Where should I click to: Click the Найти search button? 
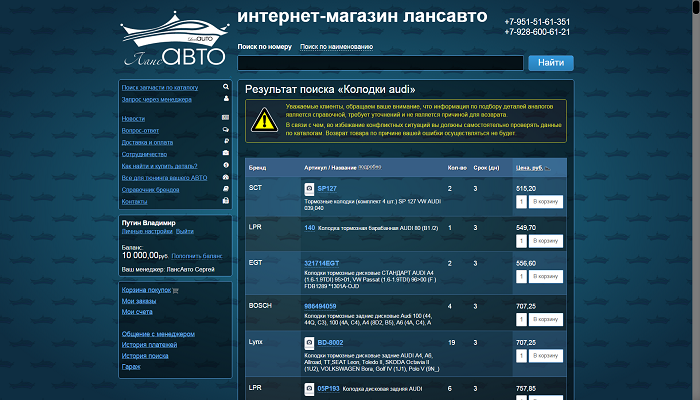551,63
